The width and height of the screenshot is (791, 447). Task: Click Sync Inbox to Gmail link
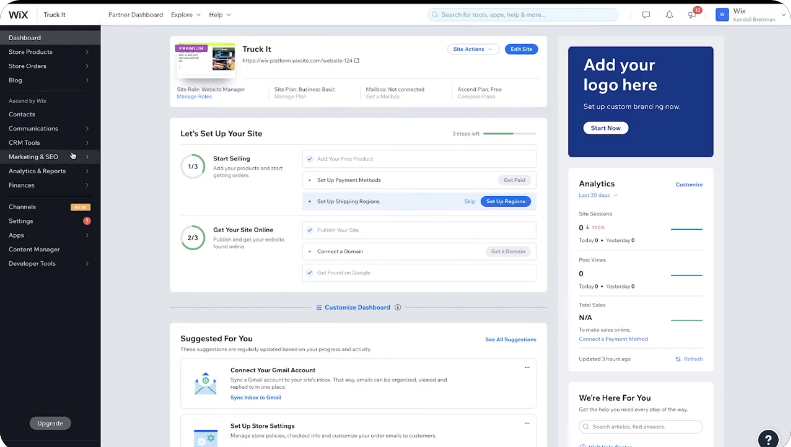[256, 398]
